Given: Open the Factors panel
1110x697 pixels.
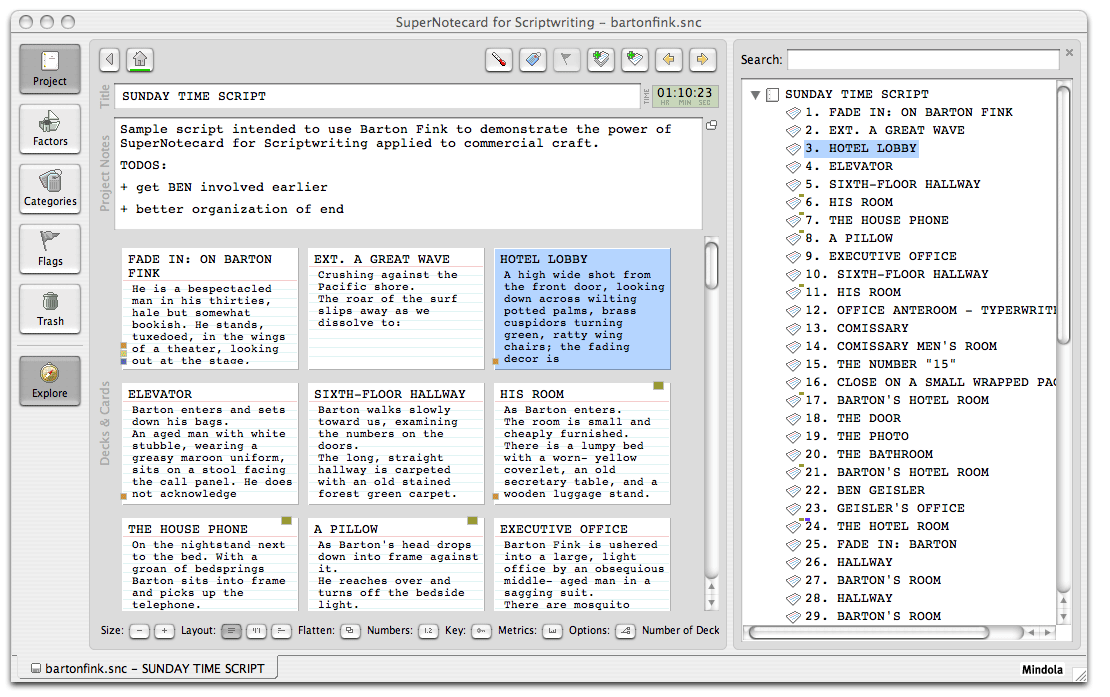Looking at the screenshot, I should click(x=50, y=129).
